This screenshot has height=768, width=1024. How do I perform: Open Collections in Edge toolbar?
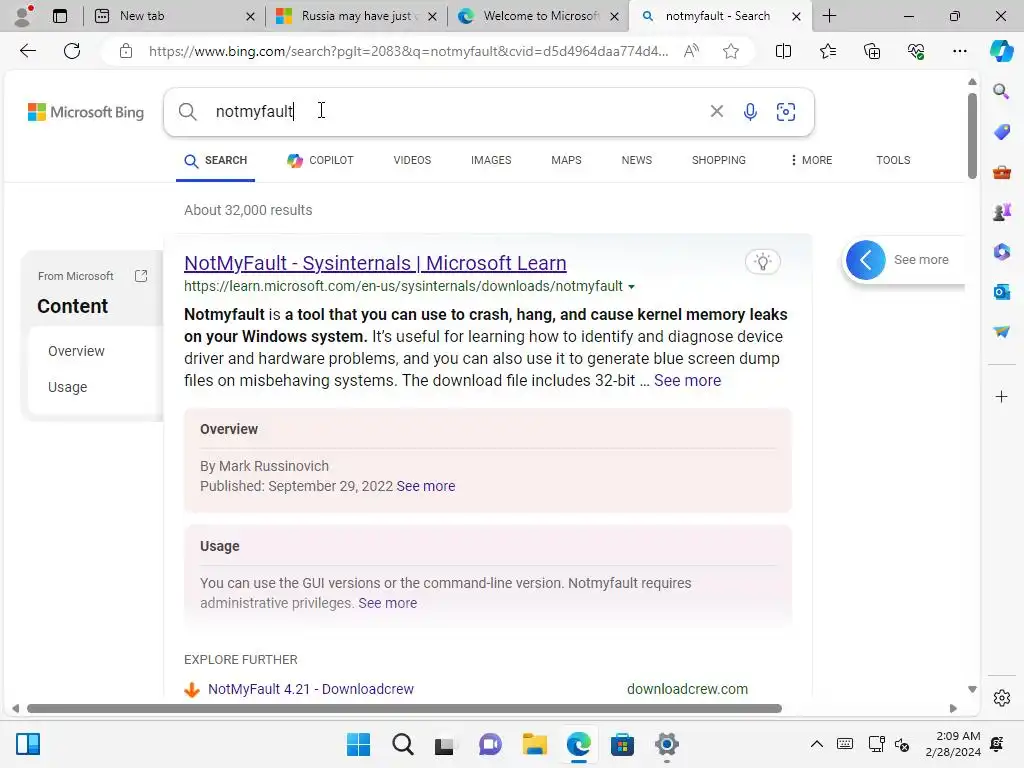pos(872,51)
